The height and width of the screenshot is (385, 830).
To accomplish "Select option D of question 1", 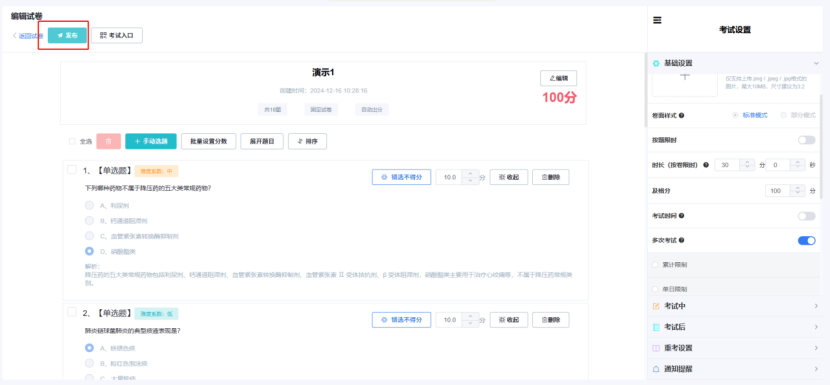I will pyautogui.click(x=89, y=251).
